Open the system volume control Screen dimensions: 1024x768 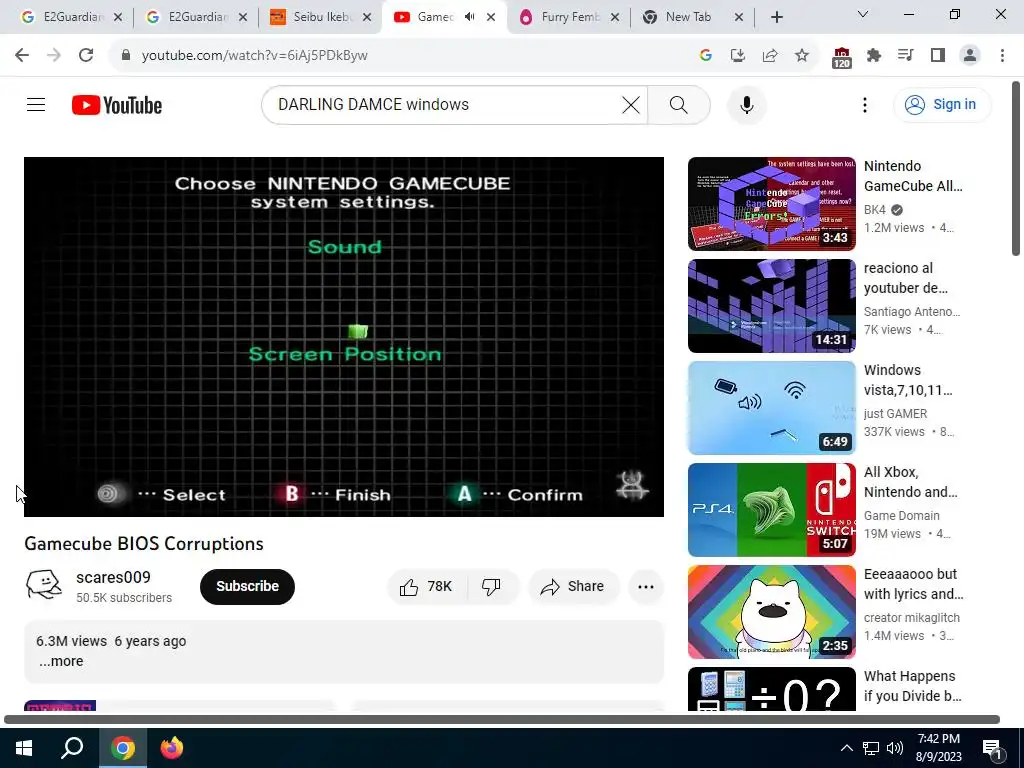pos(895,748)
